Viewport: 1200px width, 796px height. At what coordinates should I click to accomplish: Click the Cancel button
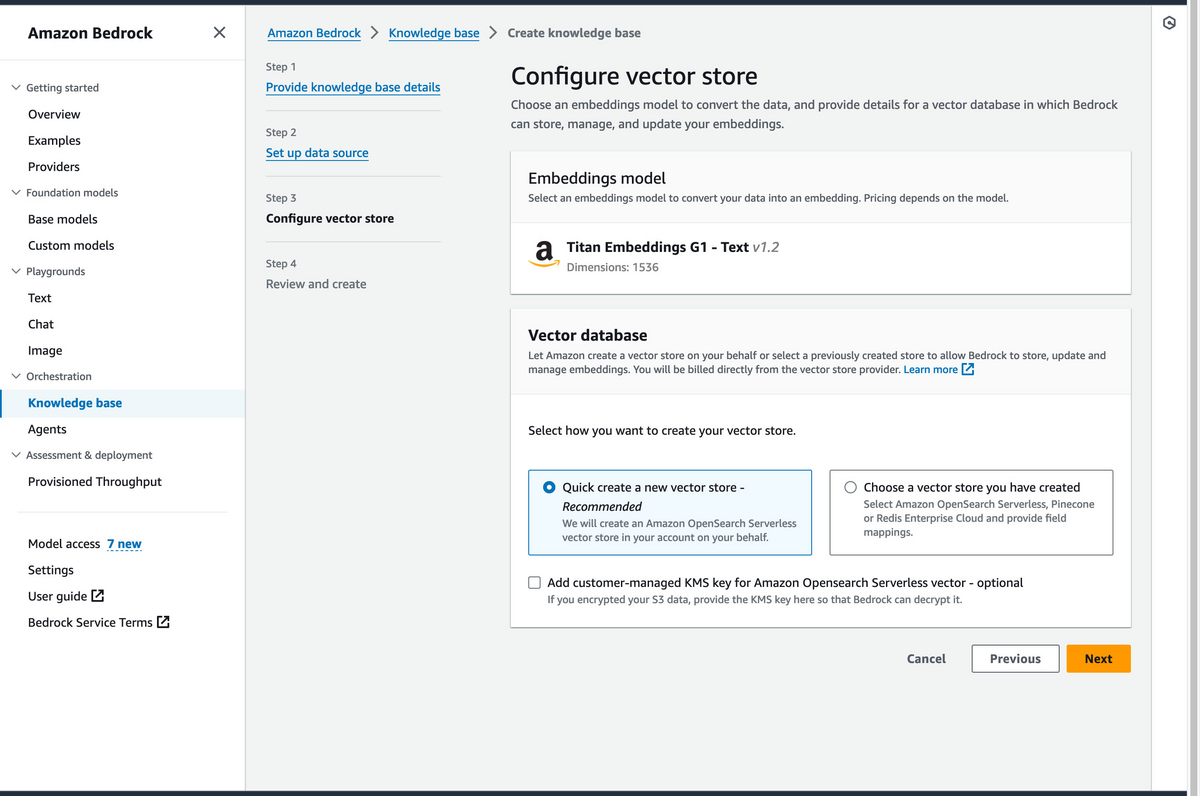(926, 659)
